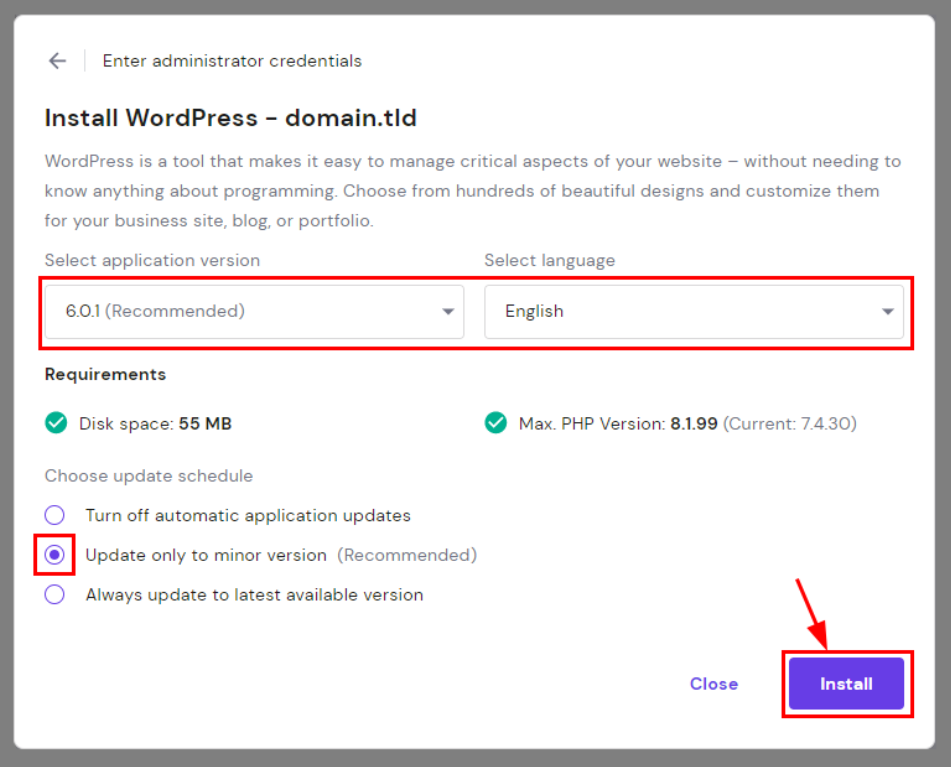Go to 'Enter administrator credentials' step
The width and height of the screenshot is (951, 767).
pos(232,61)
